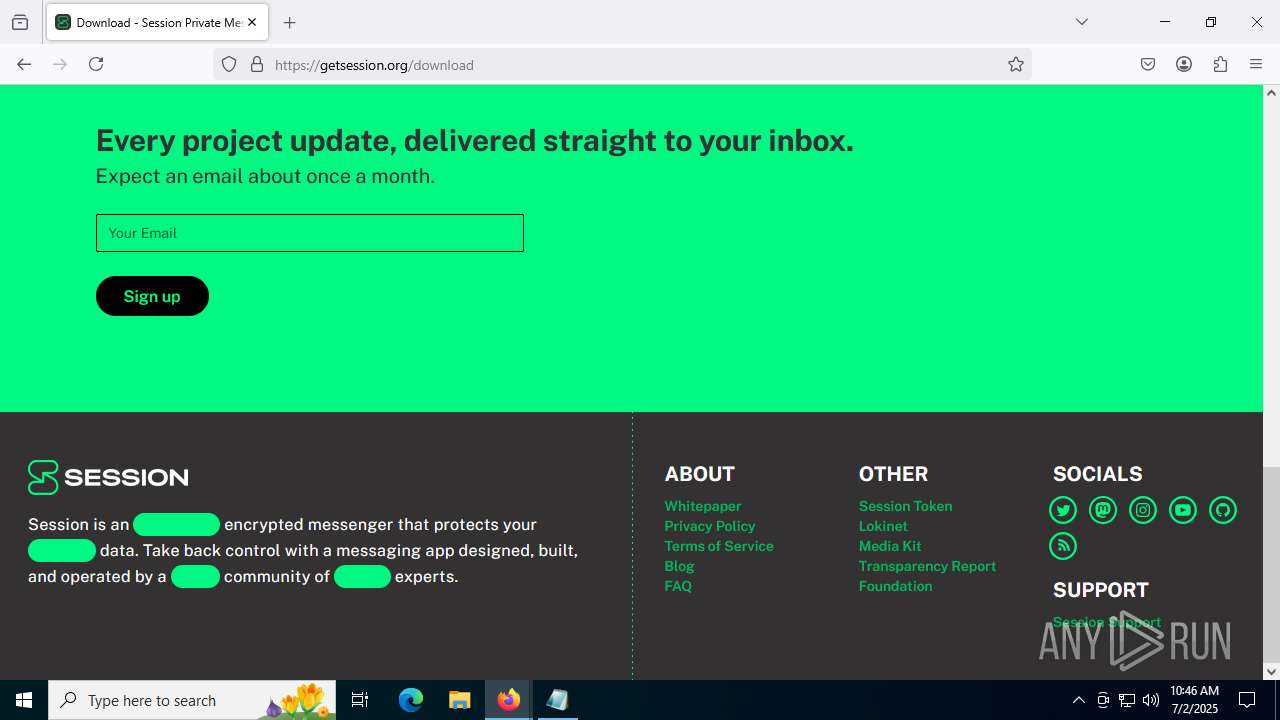Open the YouTube social icon

[1183, 510]
